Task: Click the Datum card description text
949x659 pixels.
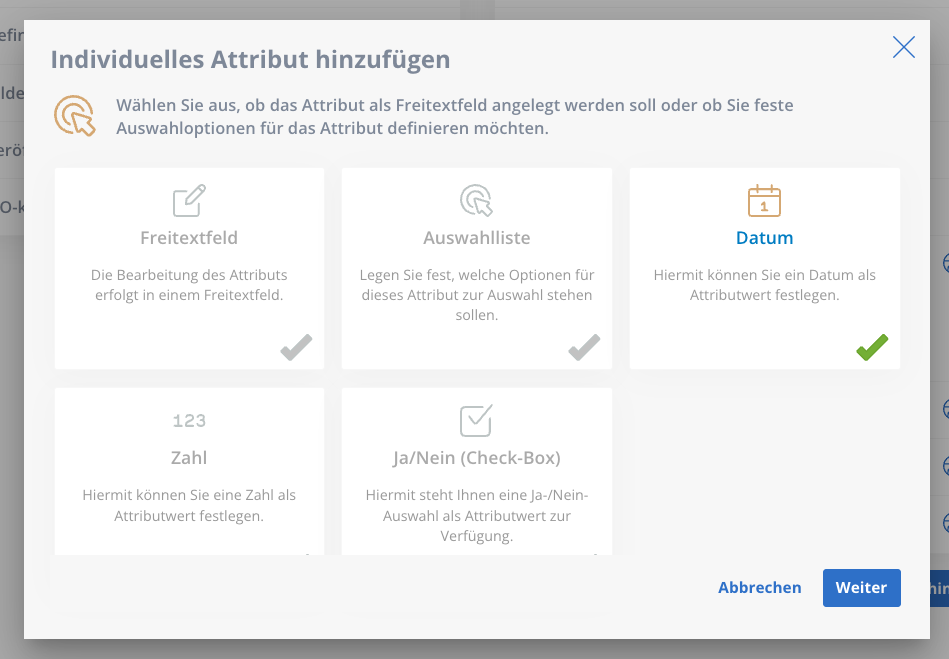Action: [x=764, y=285]
